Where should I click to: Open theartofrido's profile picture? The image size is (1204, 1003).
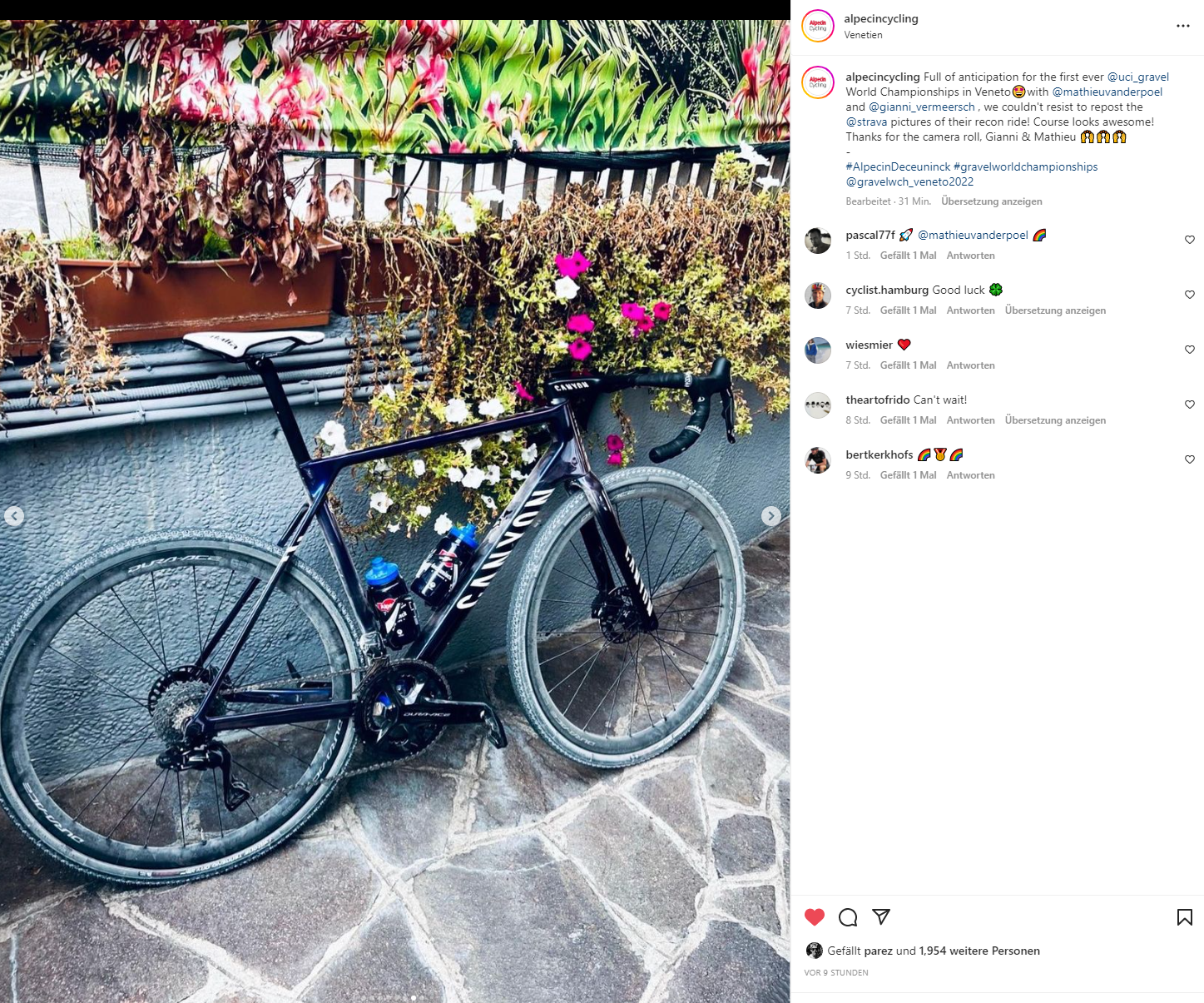[x=818, y=405]
